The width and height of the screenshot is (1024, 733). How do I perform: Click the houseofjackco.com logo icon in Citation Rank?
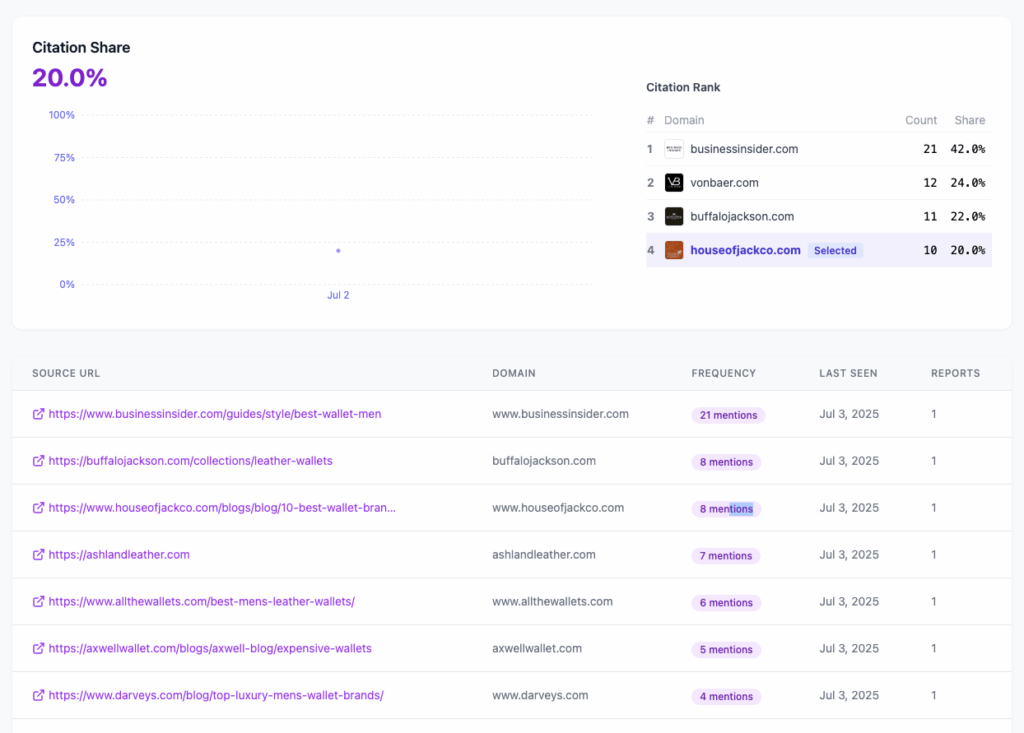(x=674, y=250)
